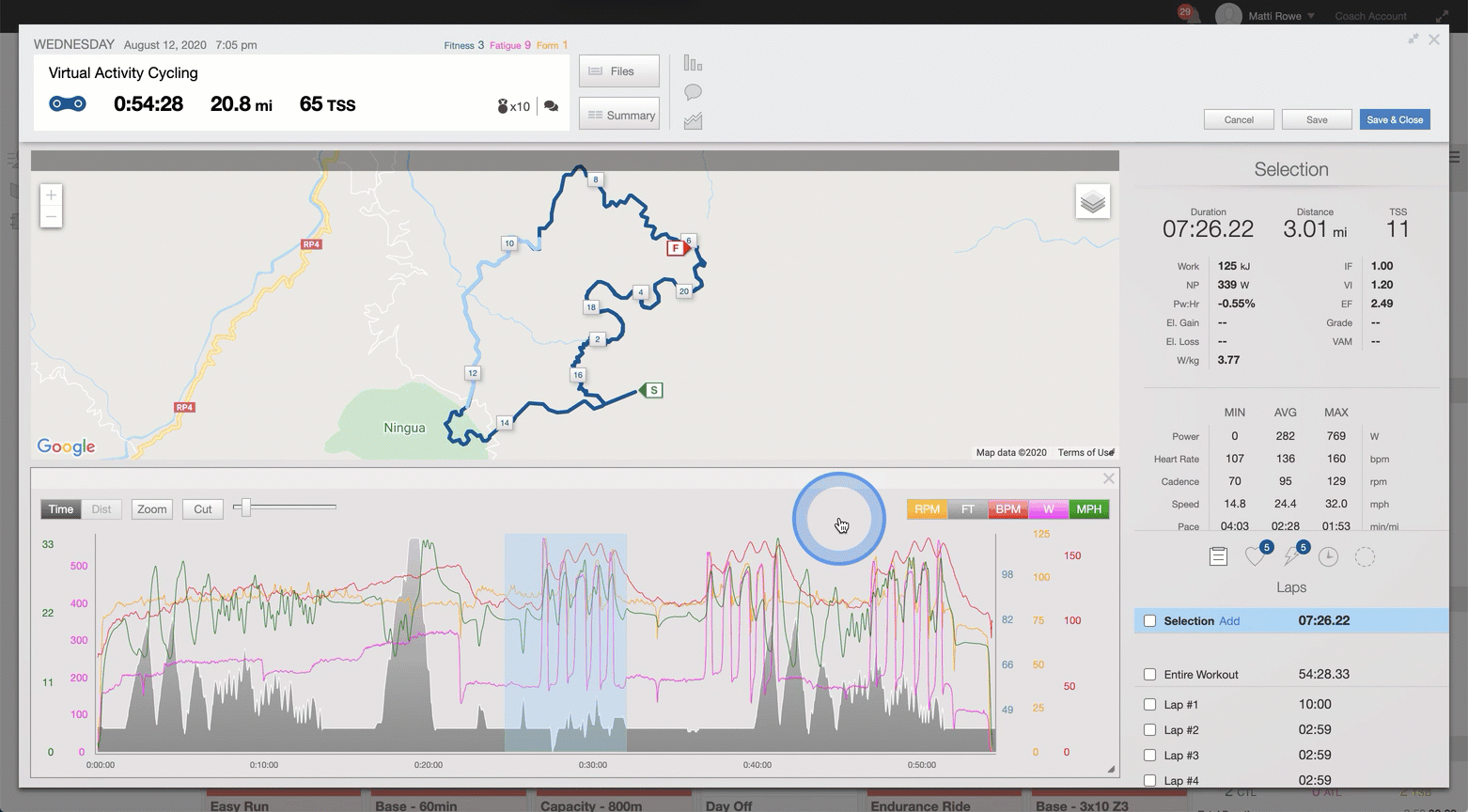Tick the Lap #1 checkbox
This screenshot has width=1468, height=812.
pos(1149,705)
